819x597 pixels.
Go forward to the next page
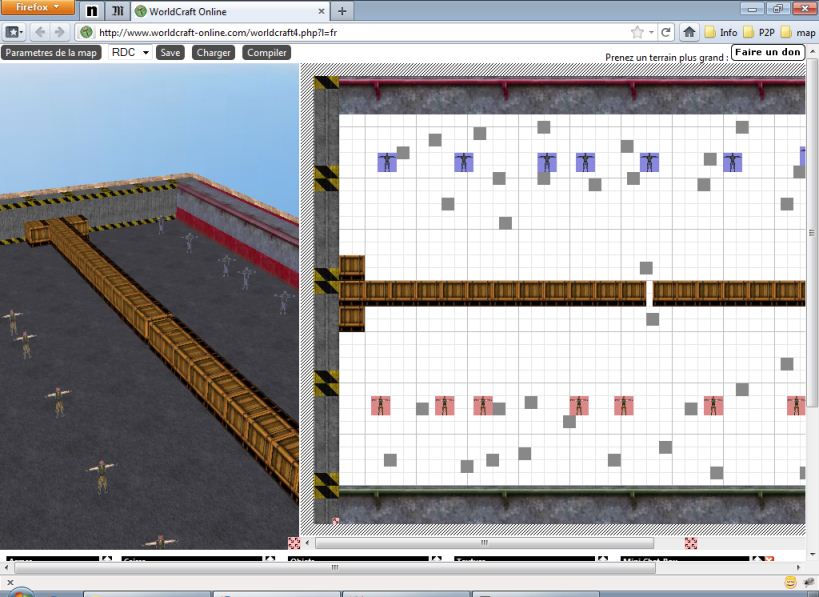click(x=59, y=32)
